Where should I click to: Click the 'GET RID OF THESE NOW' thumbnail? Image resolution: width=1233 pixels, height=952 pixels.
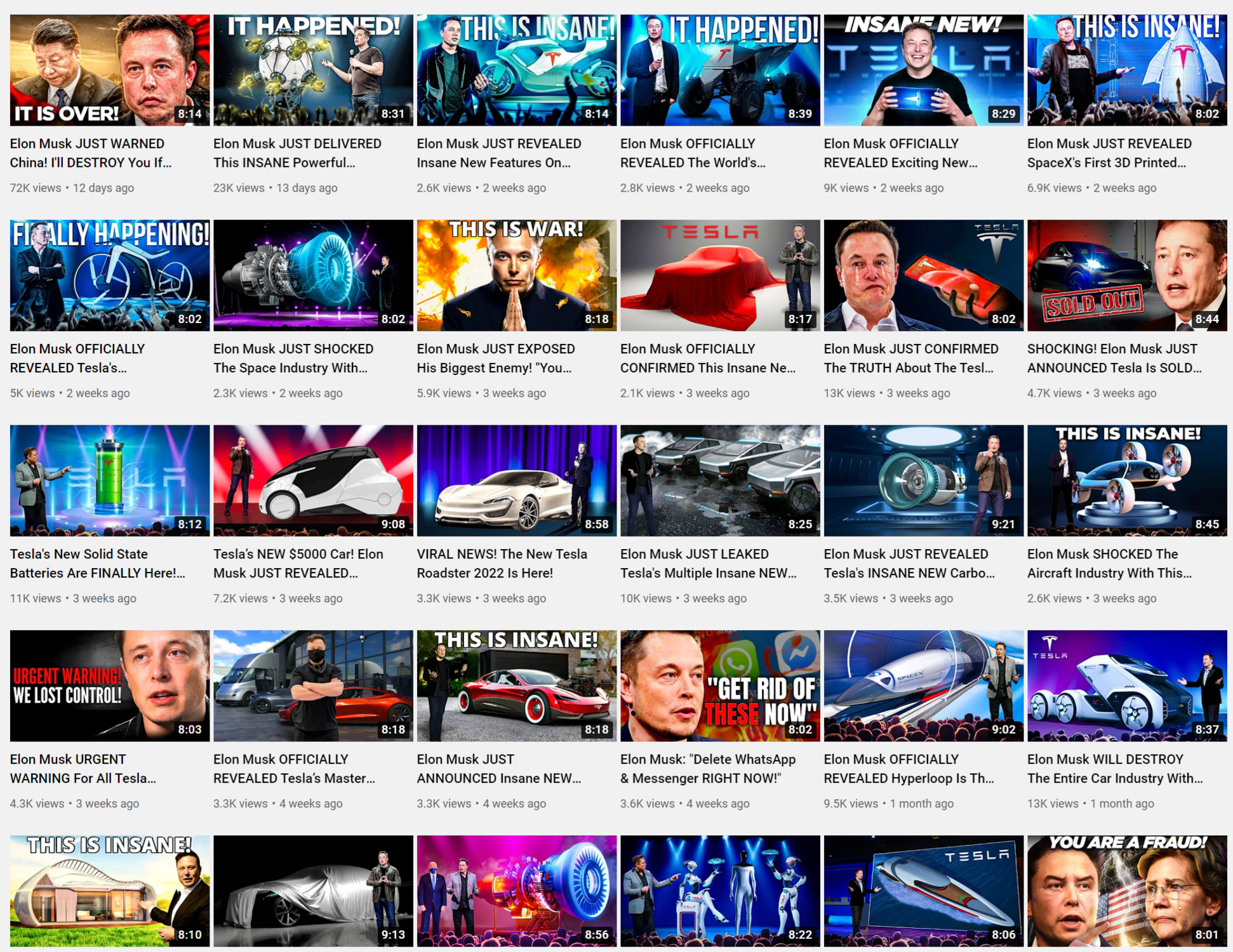pyautogui.click(x=719, y=685)
